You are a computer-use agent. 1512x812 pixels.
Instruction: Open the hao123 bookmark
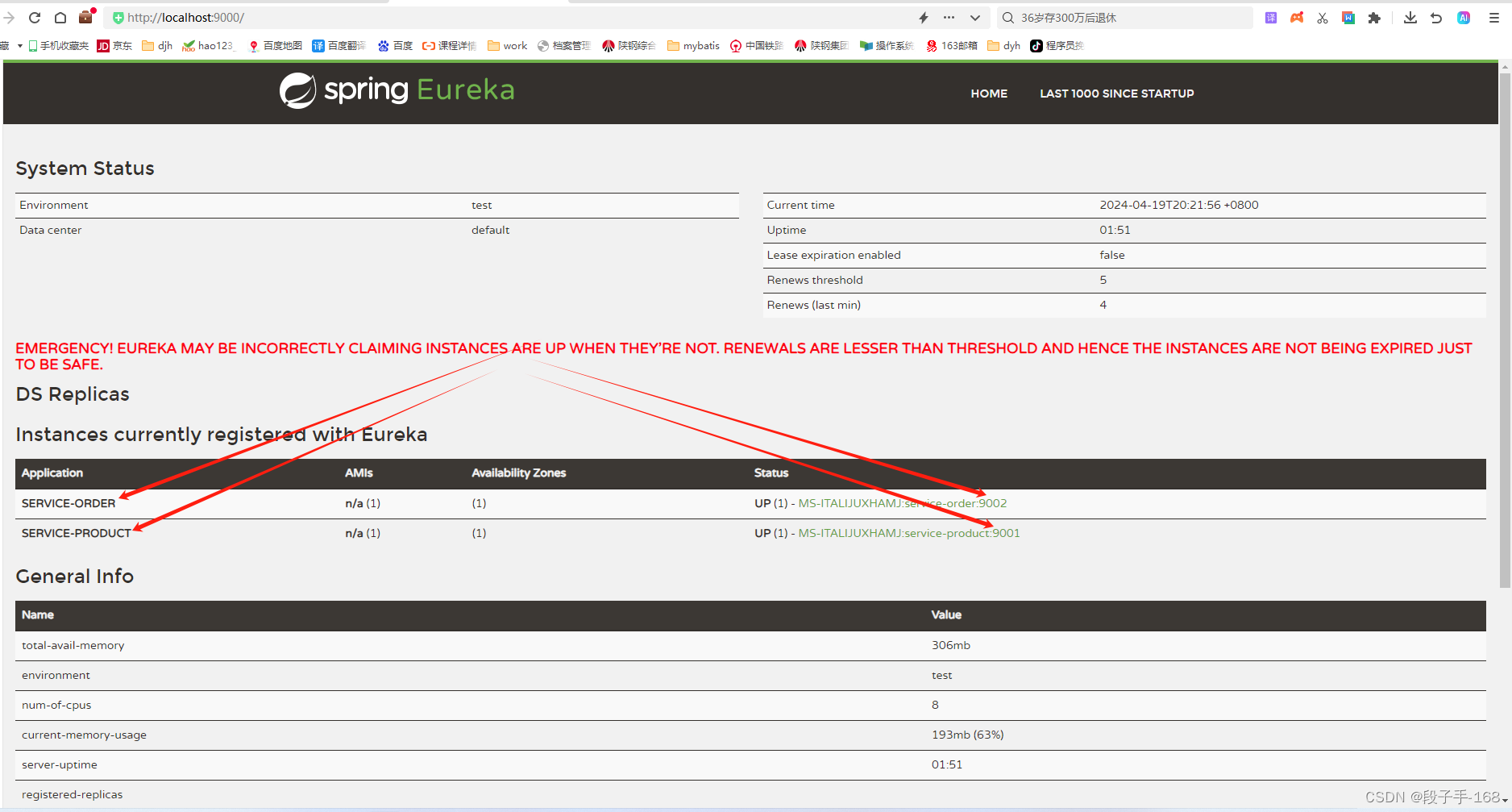click(208, 46)
